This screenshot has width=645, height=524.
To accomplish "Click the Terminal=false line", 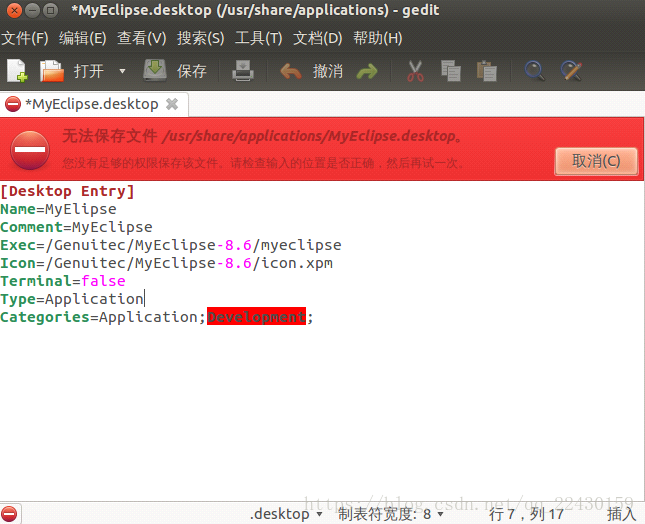I will pos(63,281).
